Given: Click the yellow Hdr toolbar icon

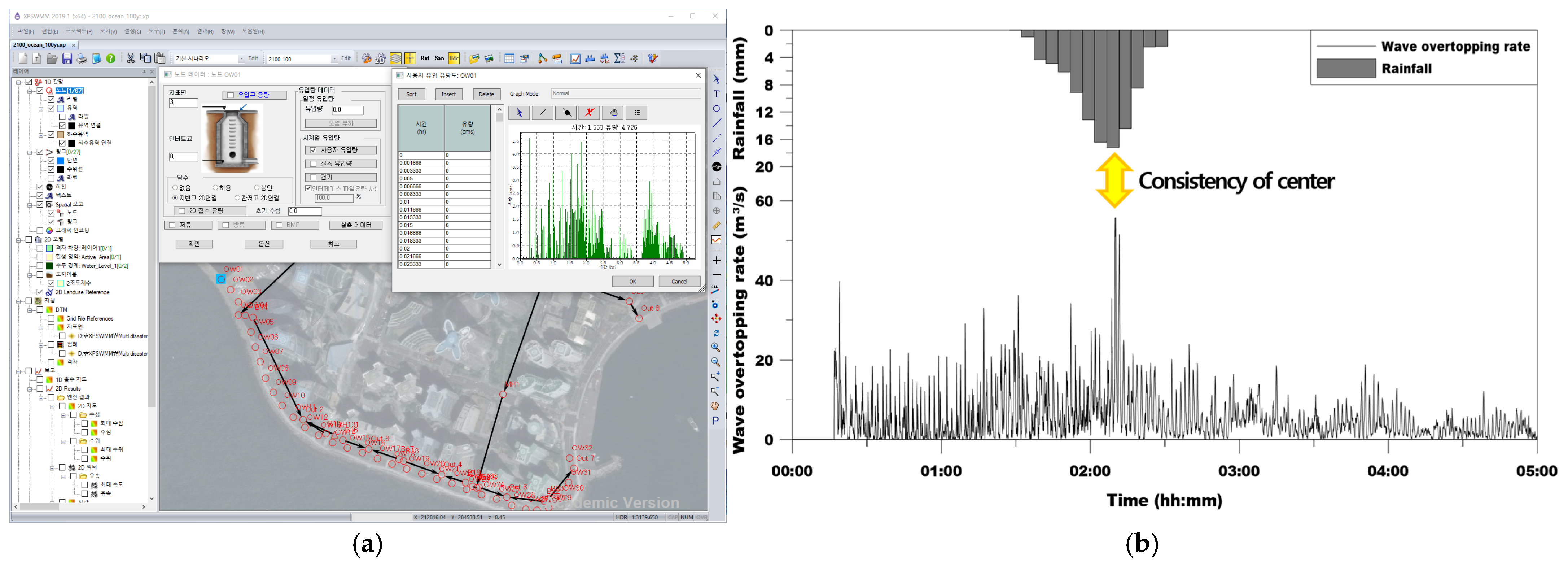Looking at the screenshot, I should 454,58.
